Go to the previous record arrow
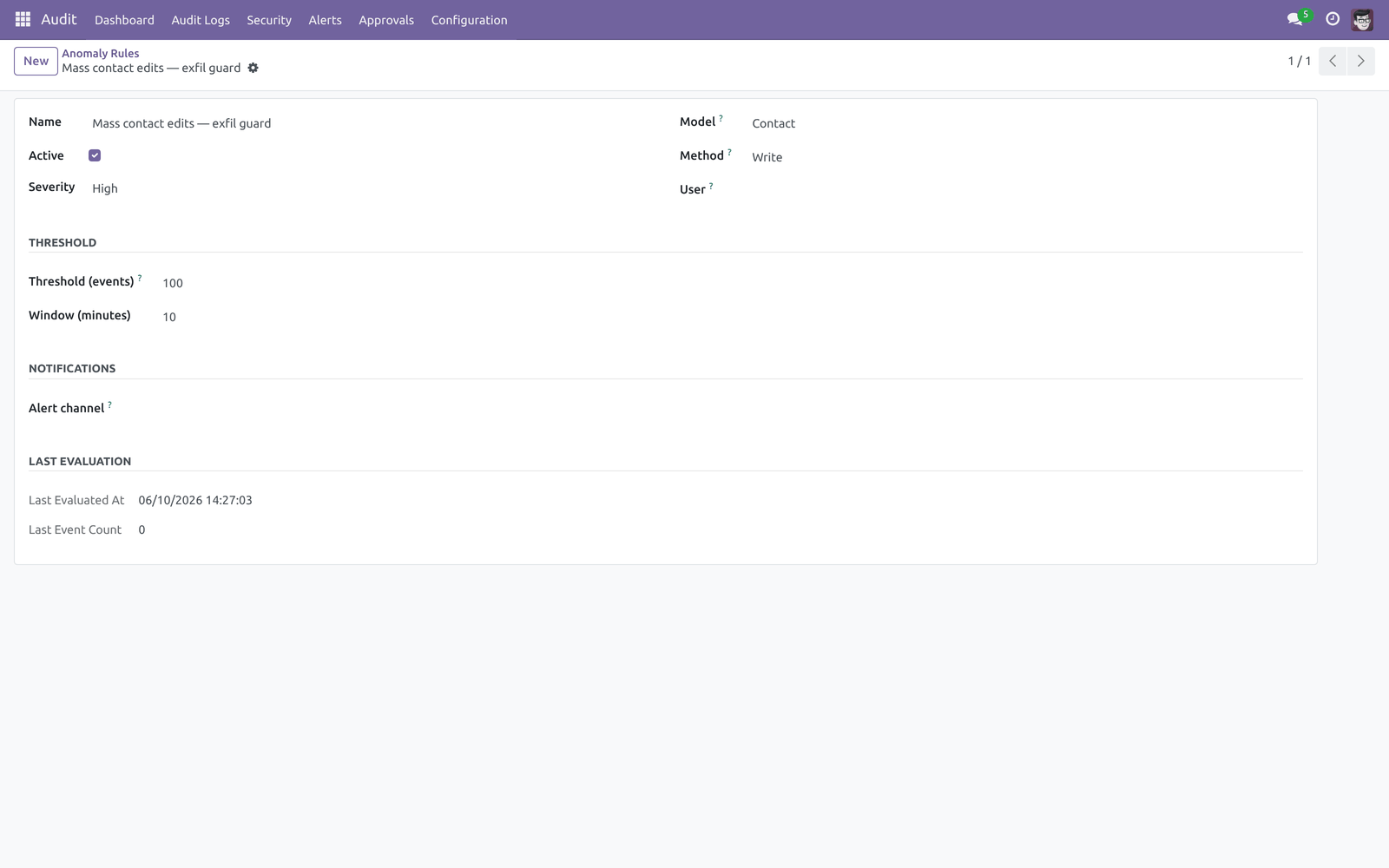The height and width of the screenshot is (868, 1389). 1333,61
